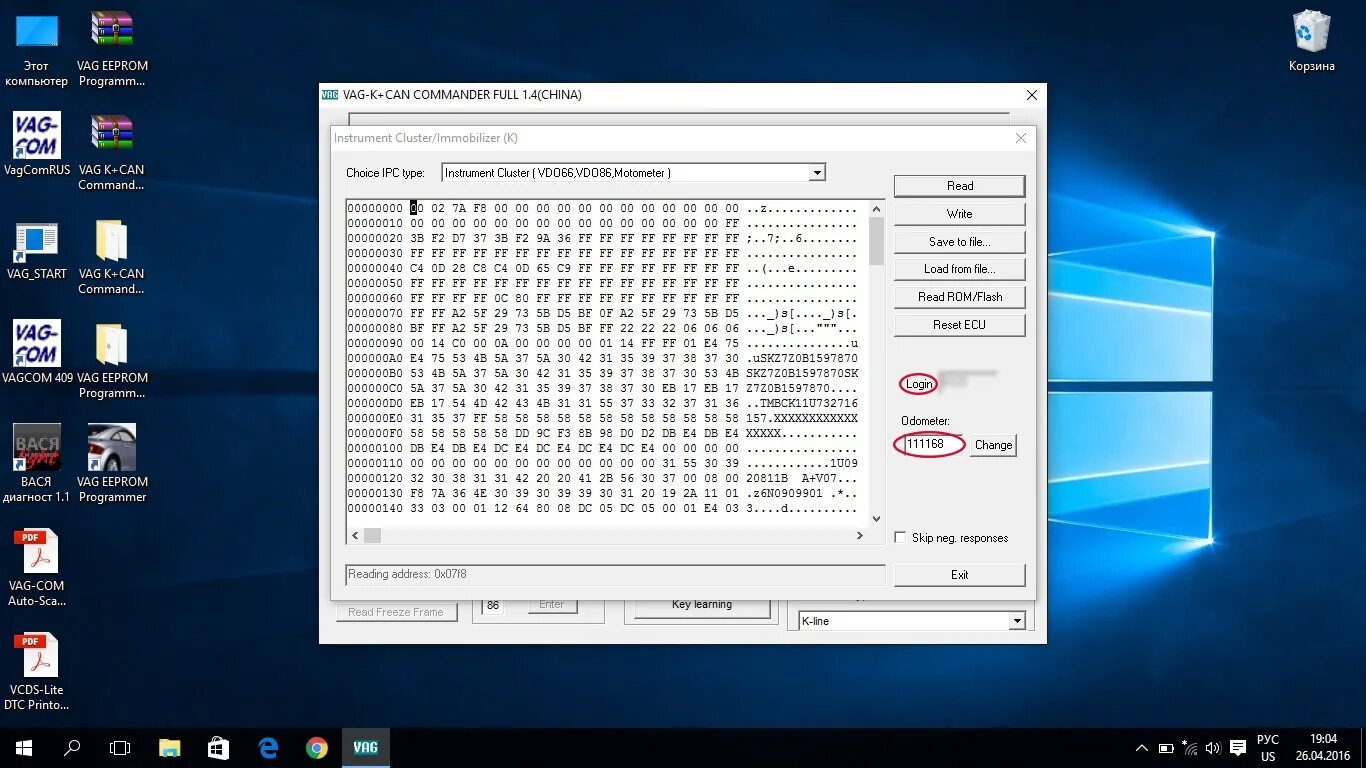Launch the VagComRUS desktop shortcut
The image size is (1366, 768).
37,144
